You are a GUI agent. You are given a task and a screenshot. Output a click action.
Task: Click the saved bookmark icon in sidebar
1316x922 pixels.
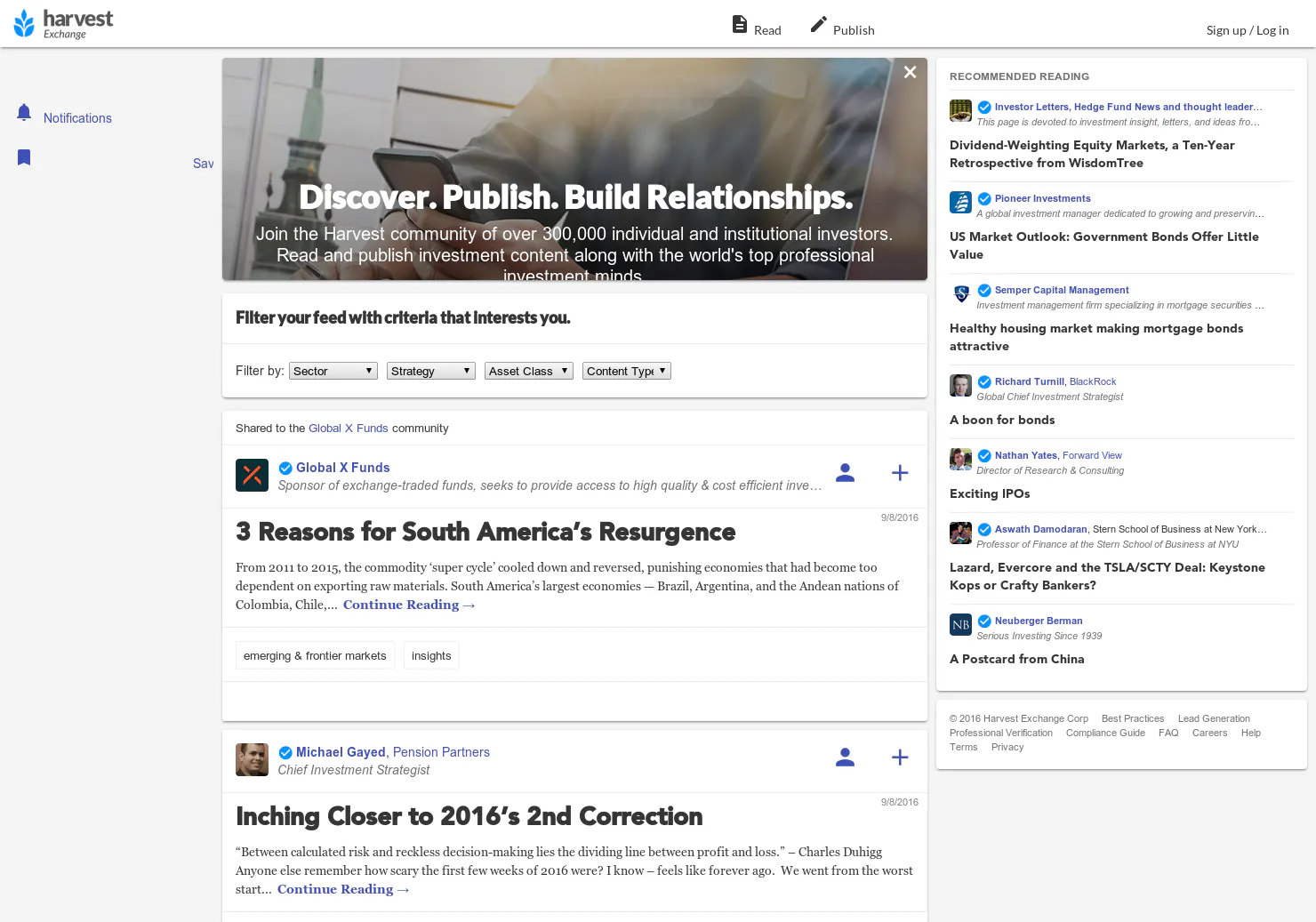coord(24,157)
